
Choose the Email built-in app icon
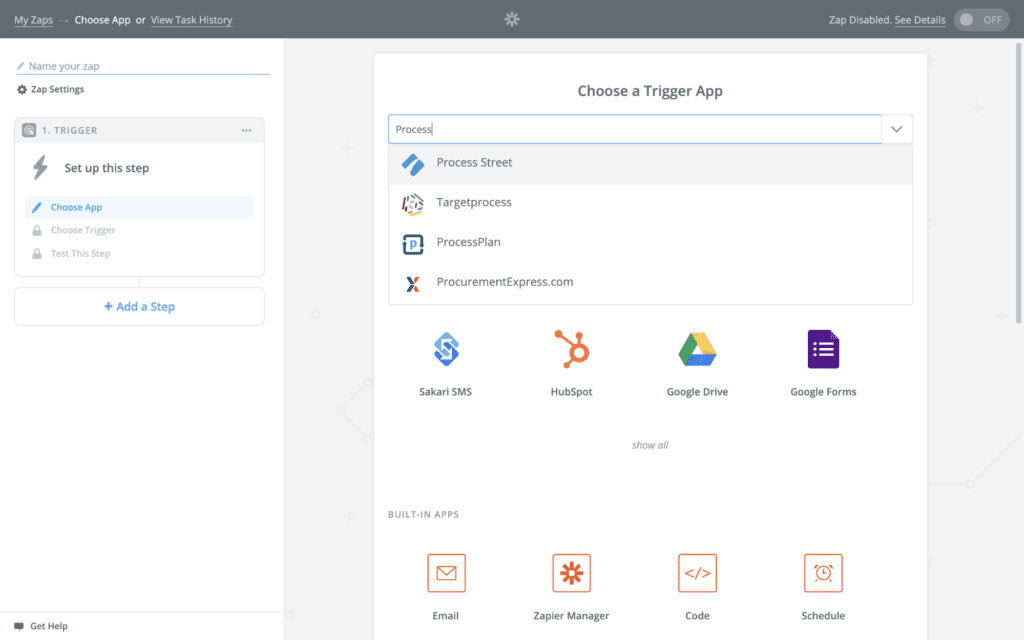click(446, 573)
